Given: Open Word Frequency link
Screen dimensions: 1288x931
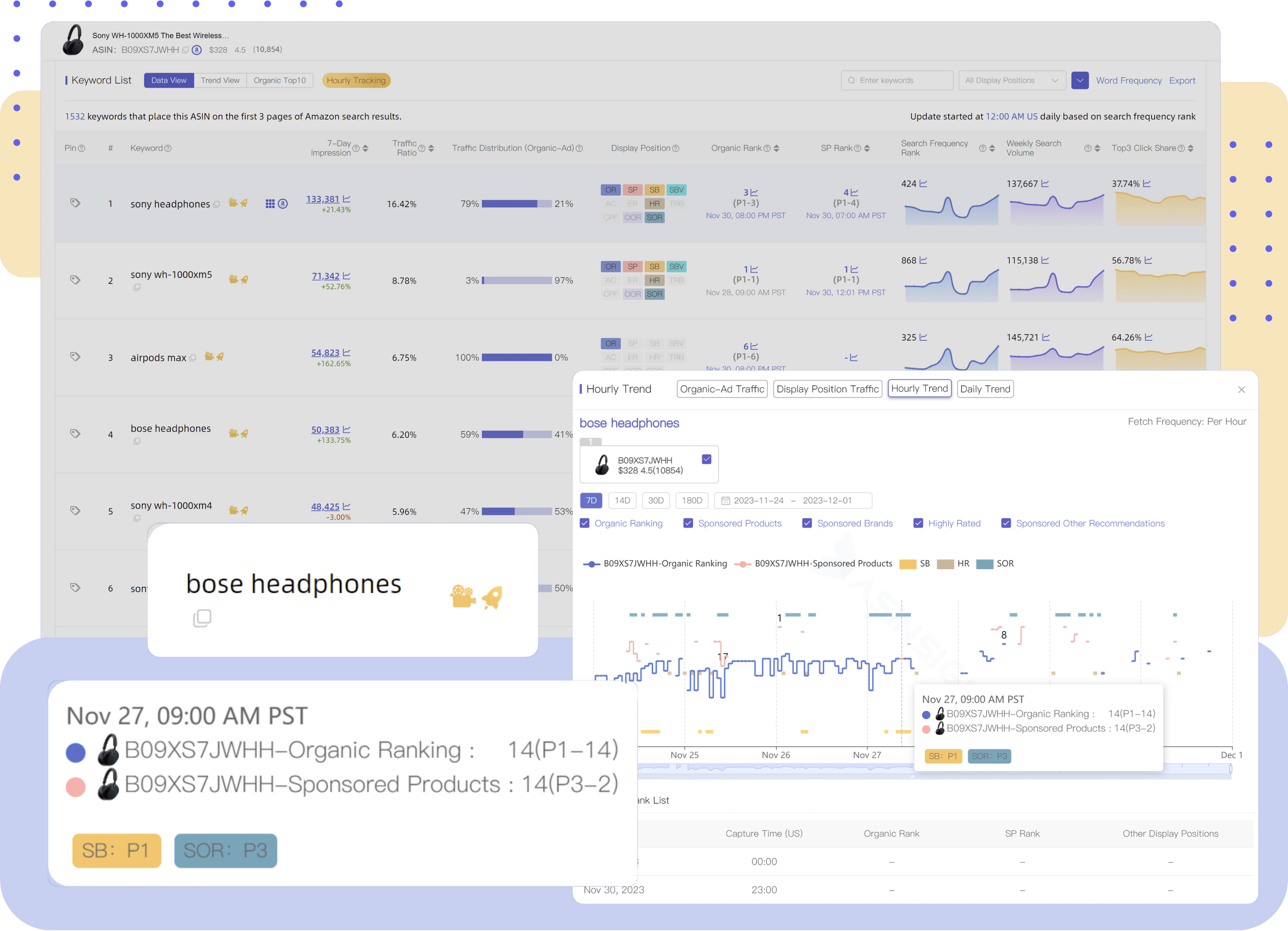Looking at the screenshot, I should click(x=1128, y=81).
